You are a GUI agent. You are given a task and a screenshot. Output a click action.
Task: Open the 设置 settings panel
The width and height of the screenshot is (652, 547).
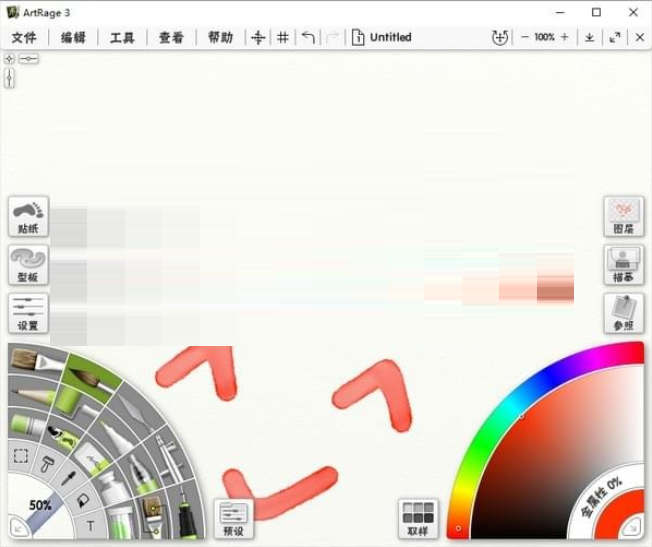[27, 313]
